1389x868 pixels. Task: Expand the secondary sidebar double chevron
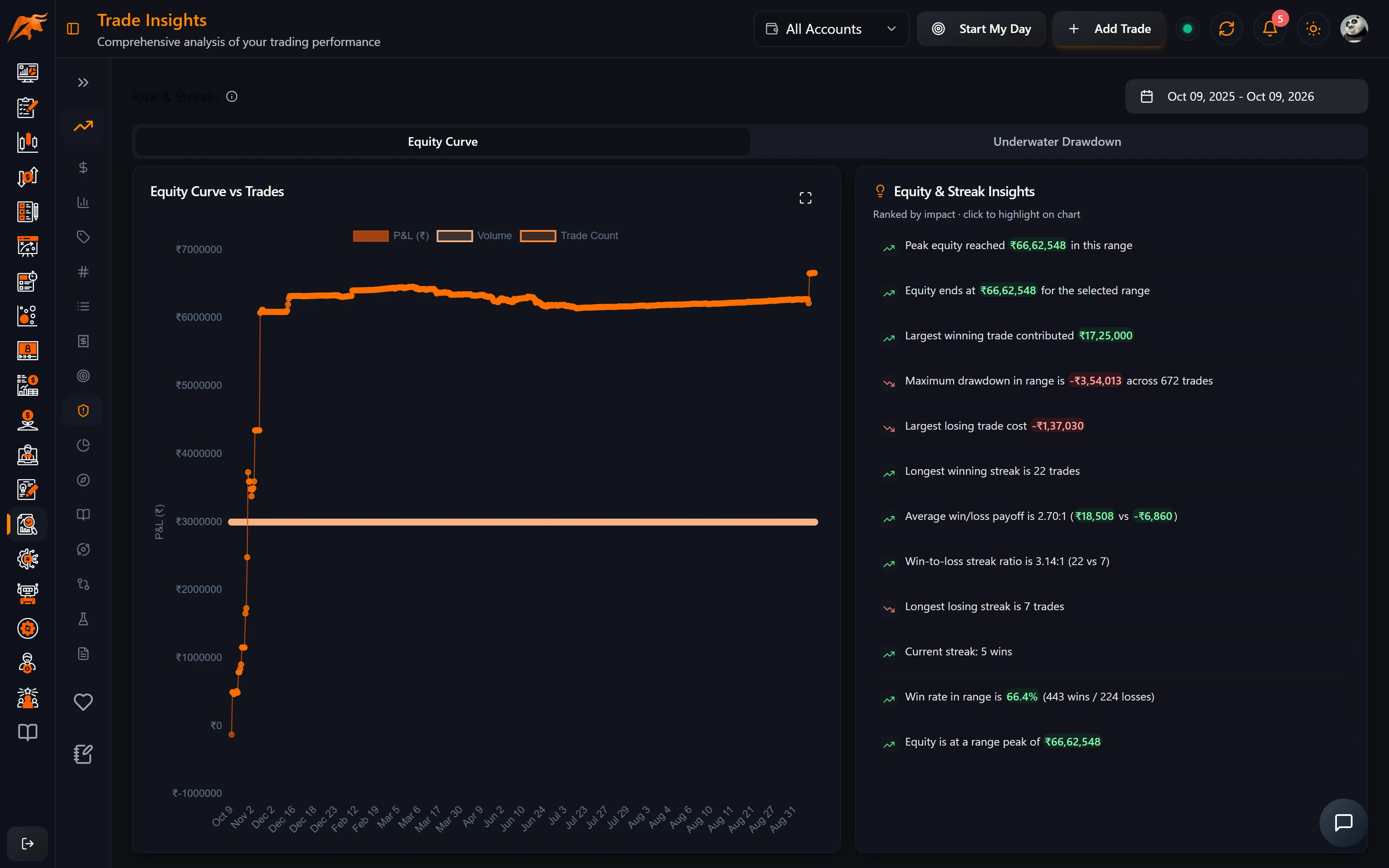point(83,82)
